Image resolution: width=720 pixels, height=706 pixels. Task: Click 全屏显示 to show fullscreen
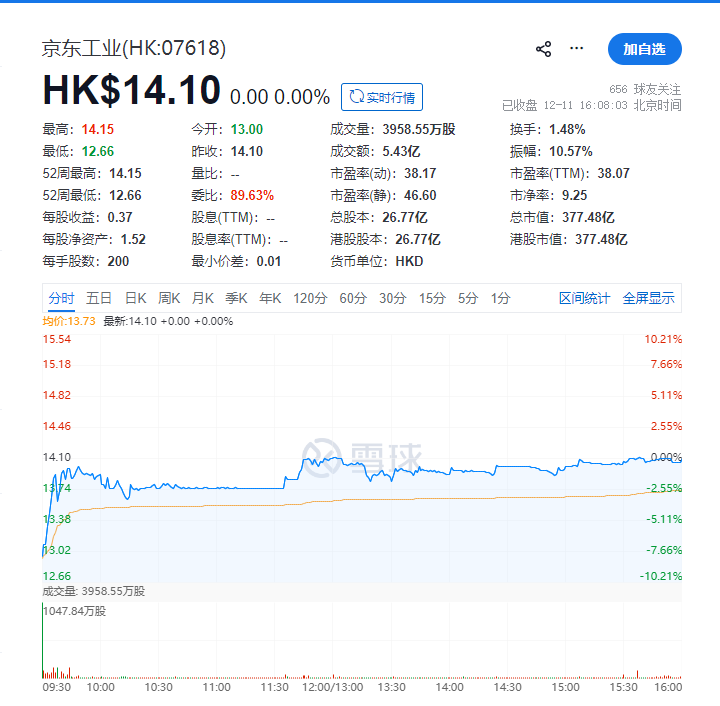coord(648,298)
